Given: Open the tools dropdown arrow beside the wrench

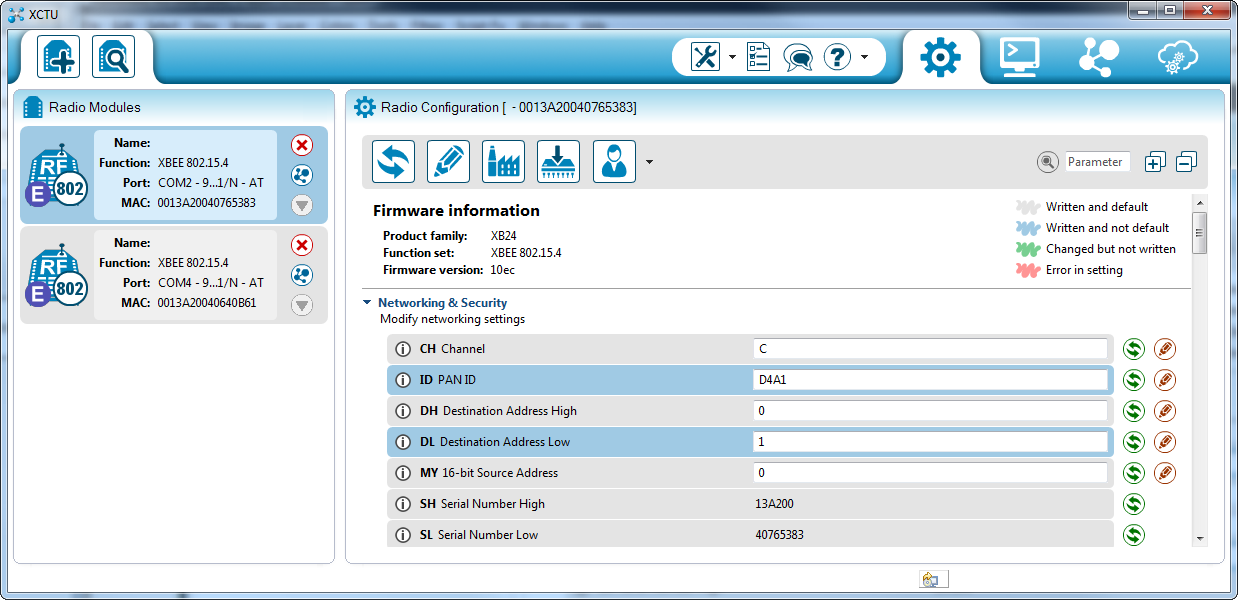Looking at the screenshot, I should [x=732, y=57].
